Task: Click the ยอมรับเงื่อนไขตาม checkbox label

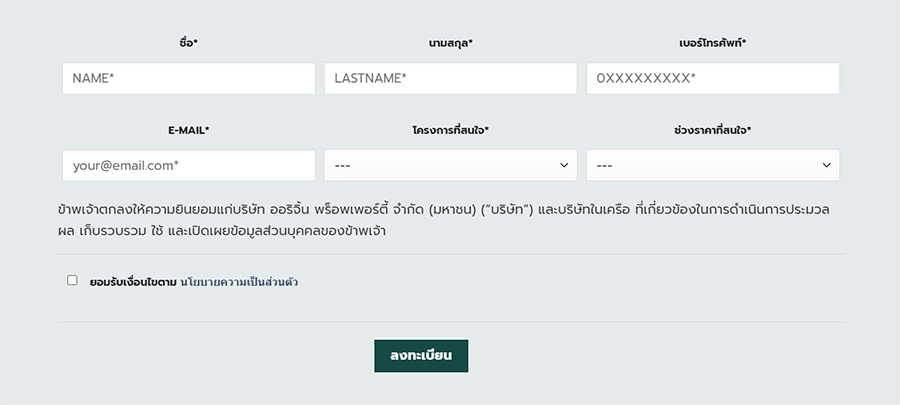Action: [x=133, y=282]
